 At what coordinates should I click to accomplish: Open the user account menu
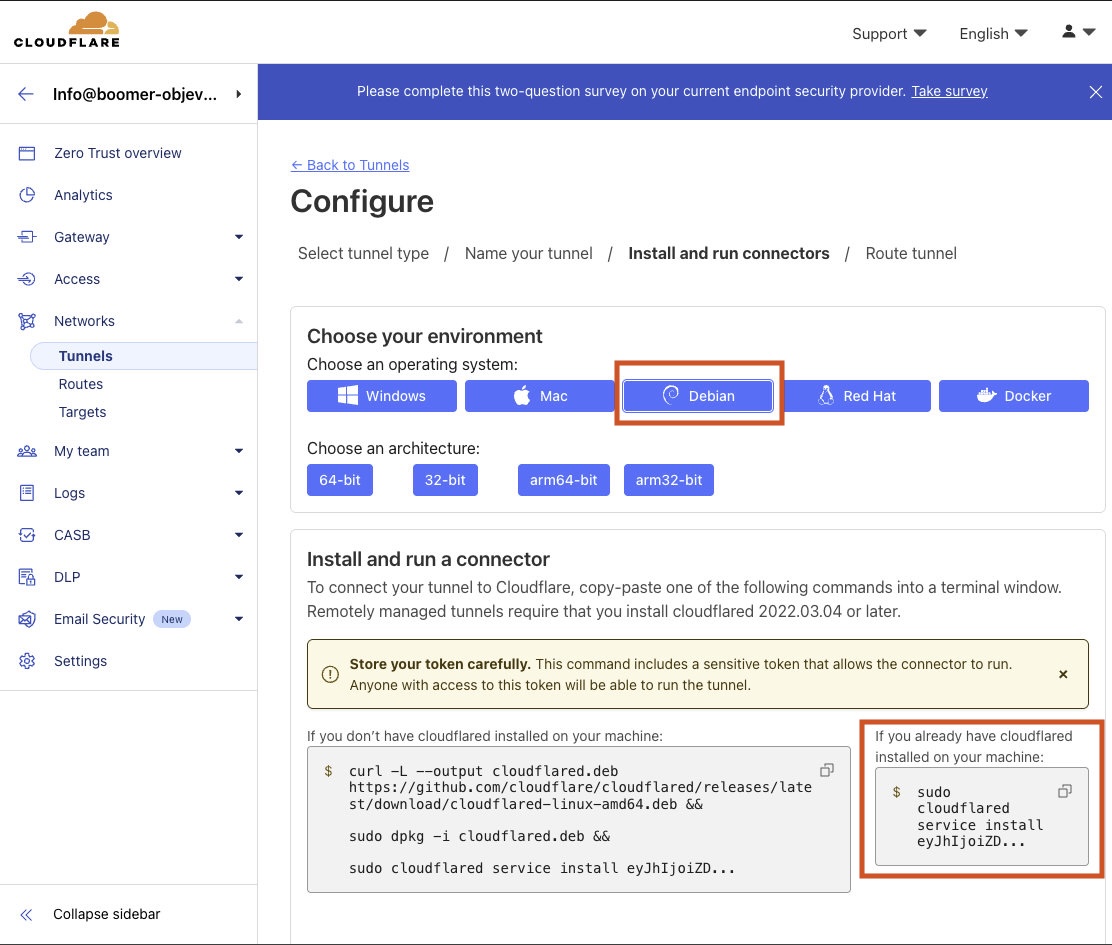pyautogui.click(x=1078, y=32)
